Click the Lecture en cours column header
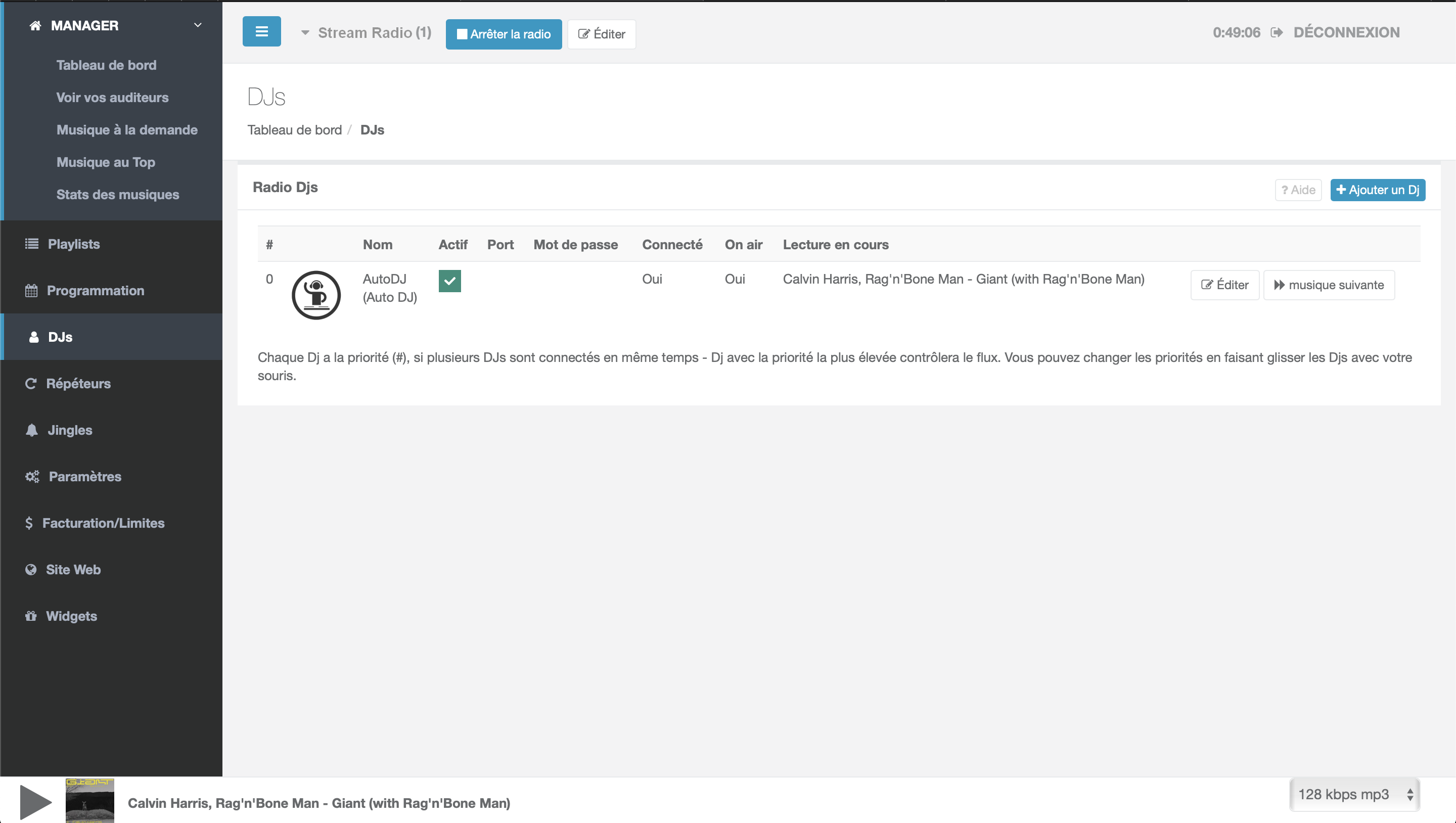The image size is (1456, 823). [x=835, y=245]
